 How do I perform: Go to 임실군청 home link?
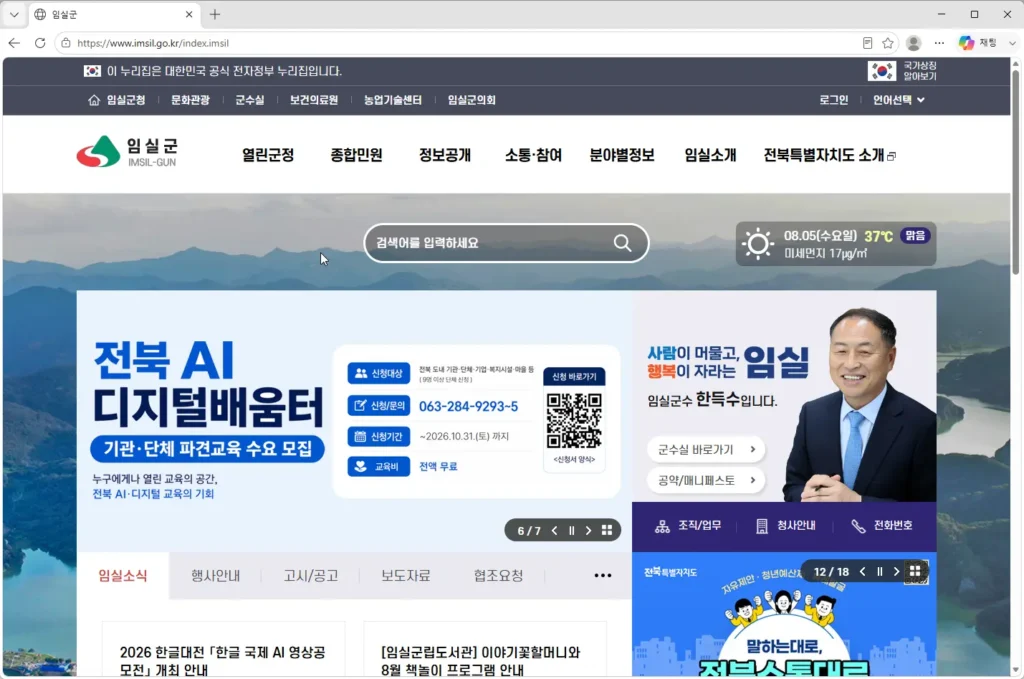tap(117, 100)
